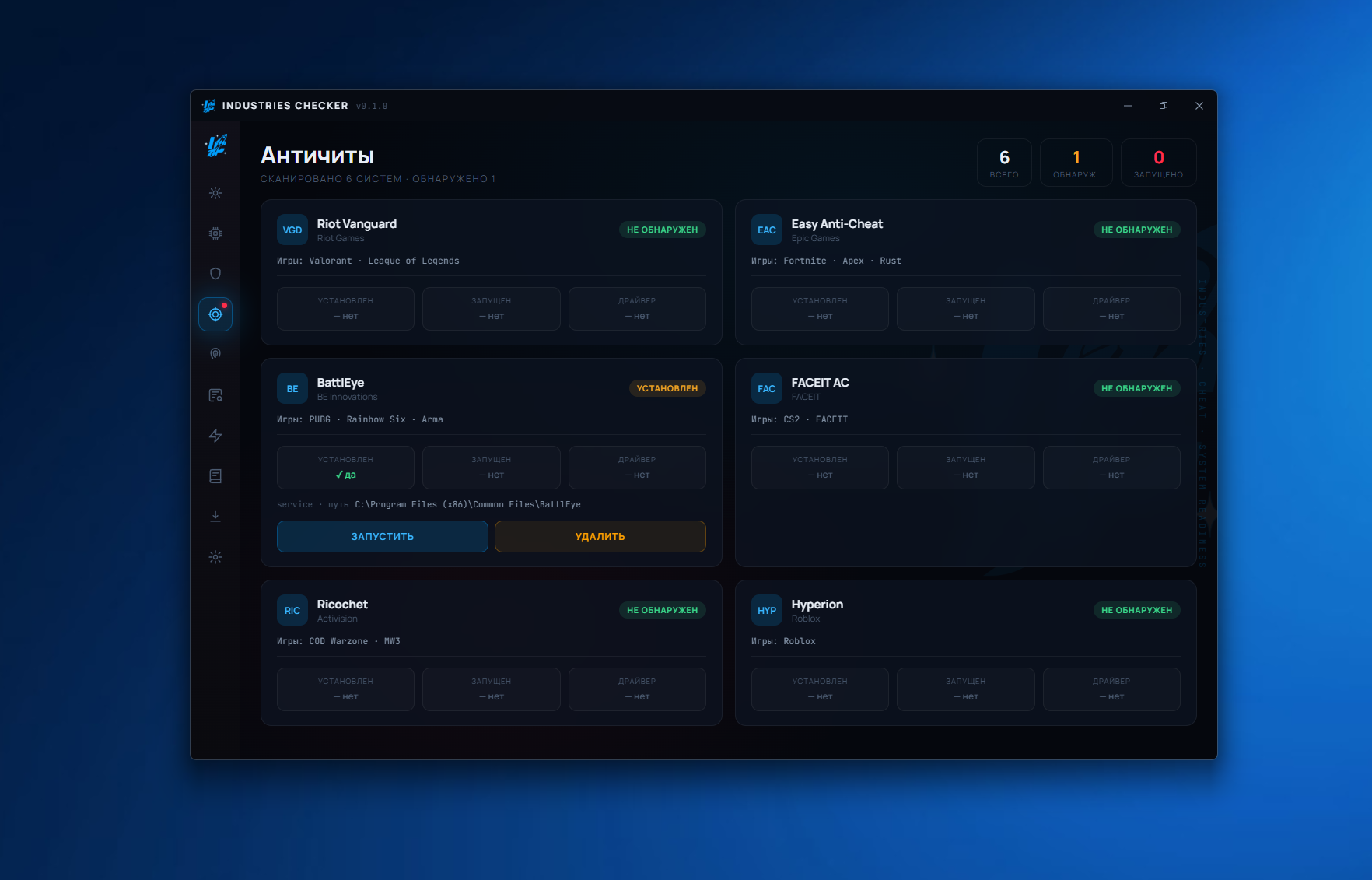Click the ЗАПУЩЕН cell in Easy Anti-Cheat card

click(x=966, y=309)
